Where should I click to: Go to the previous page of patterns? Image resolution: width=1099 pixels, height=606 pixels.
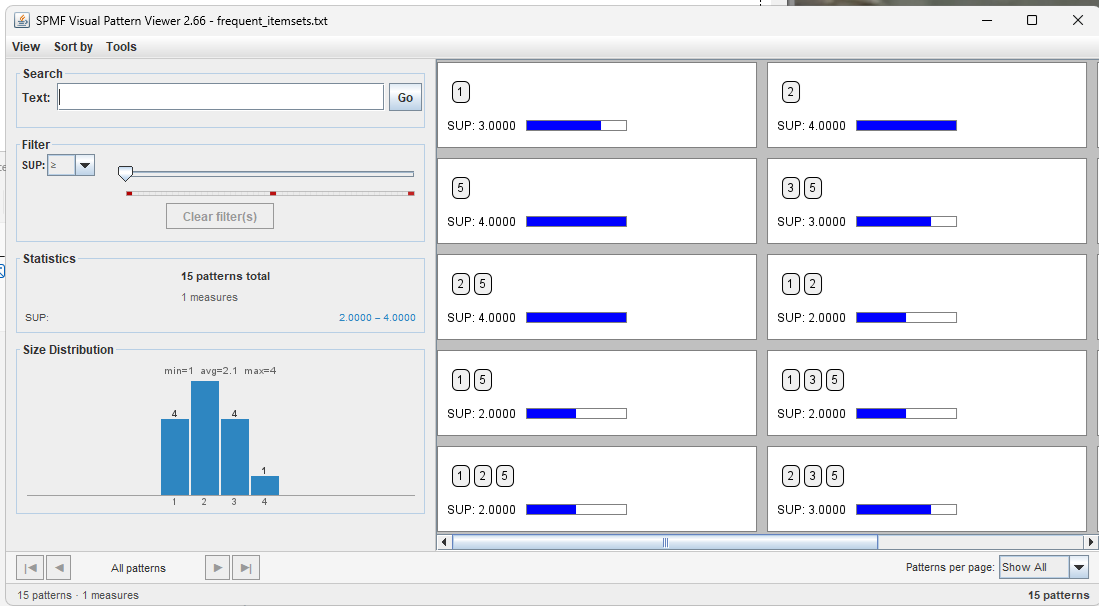point(59,567)
